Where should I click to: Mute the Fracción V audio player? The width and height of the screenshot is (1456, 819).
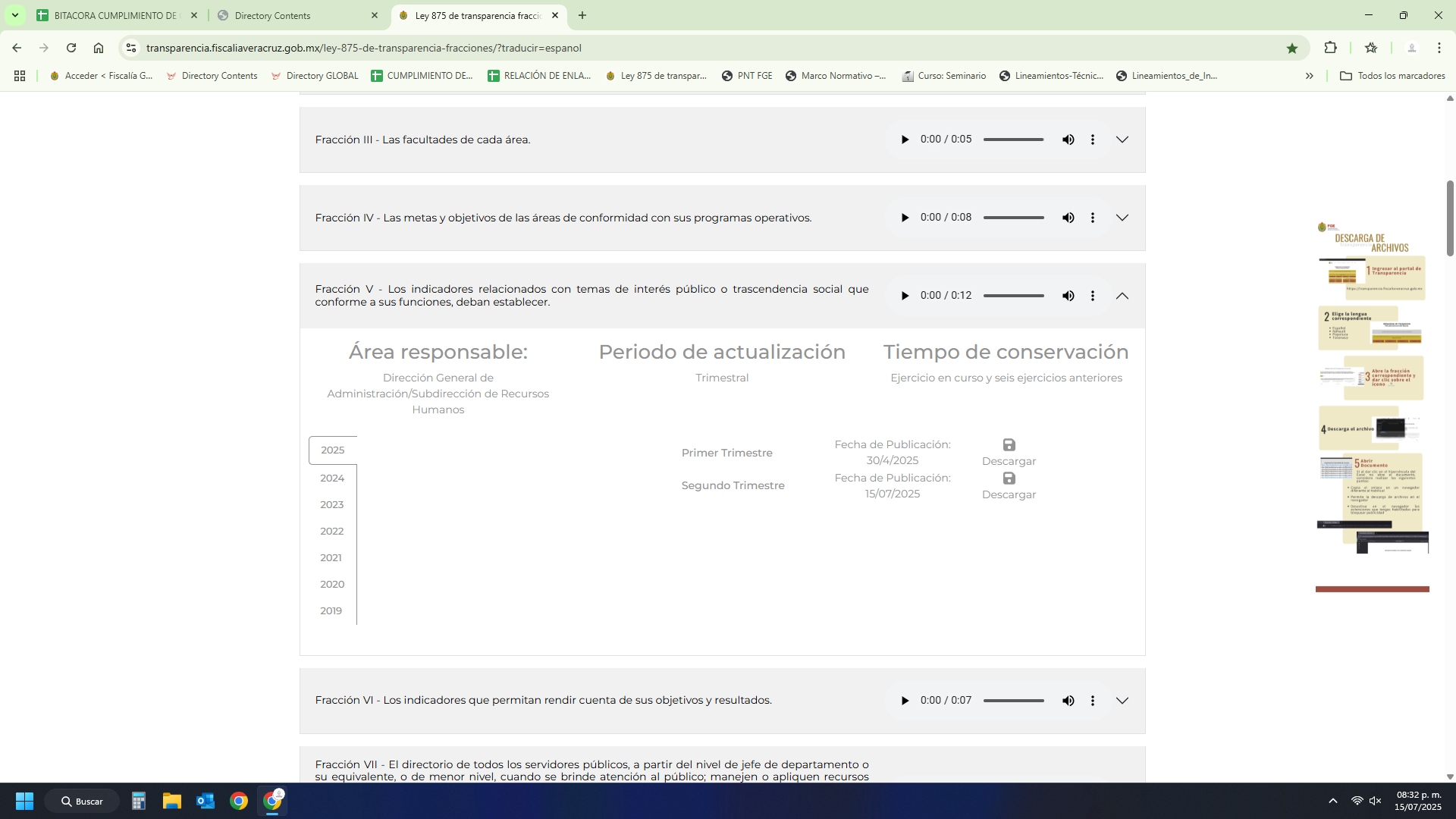(1068, 296)
